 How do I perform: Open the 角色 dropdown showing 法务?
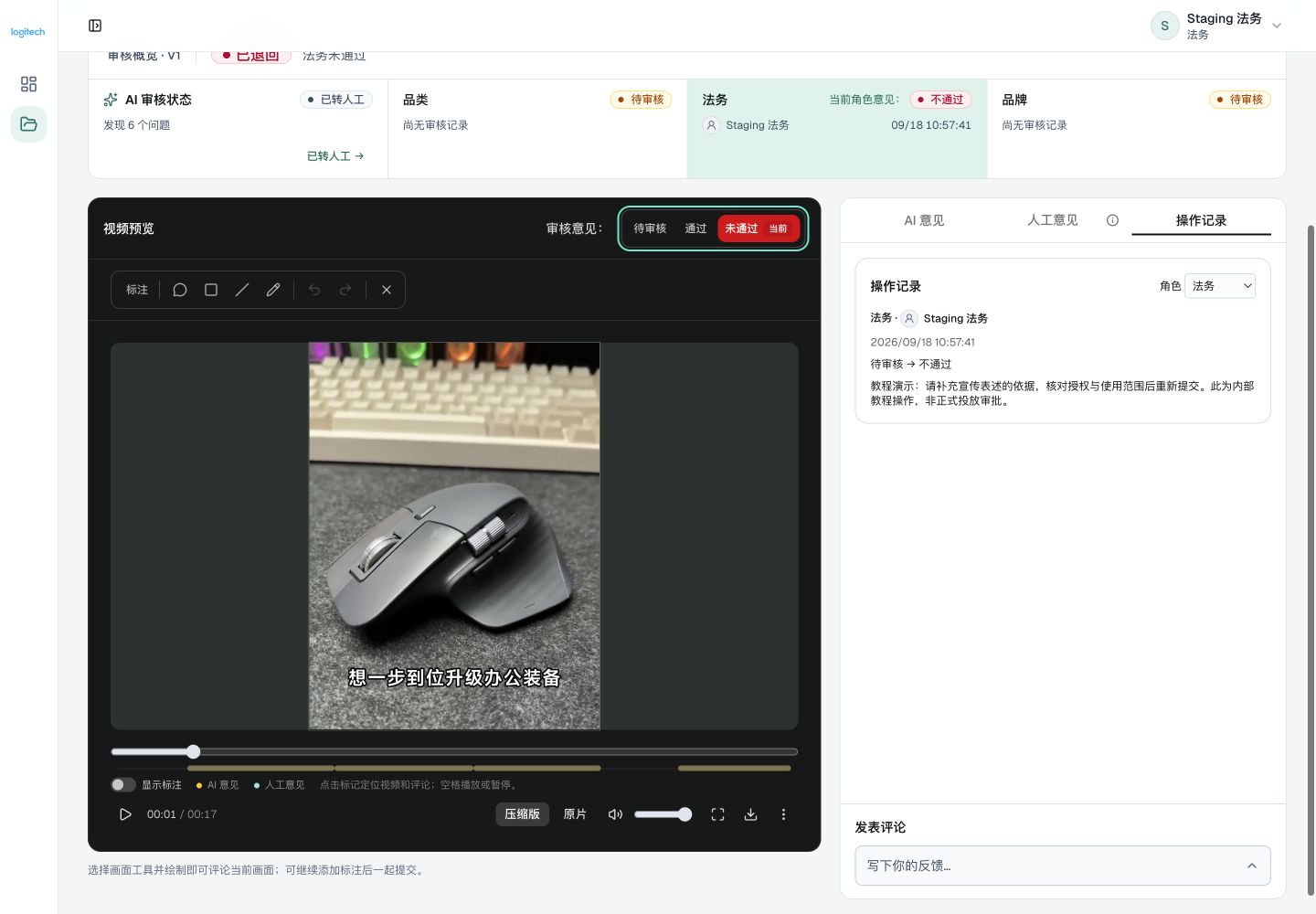point(1220,286)
